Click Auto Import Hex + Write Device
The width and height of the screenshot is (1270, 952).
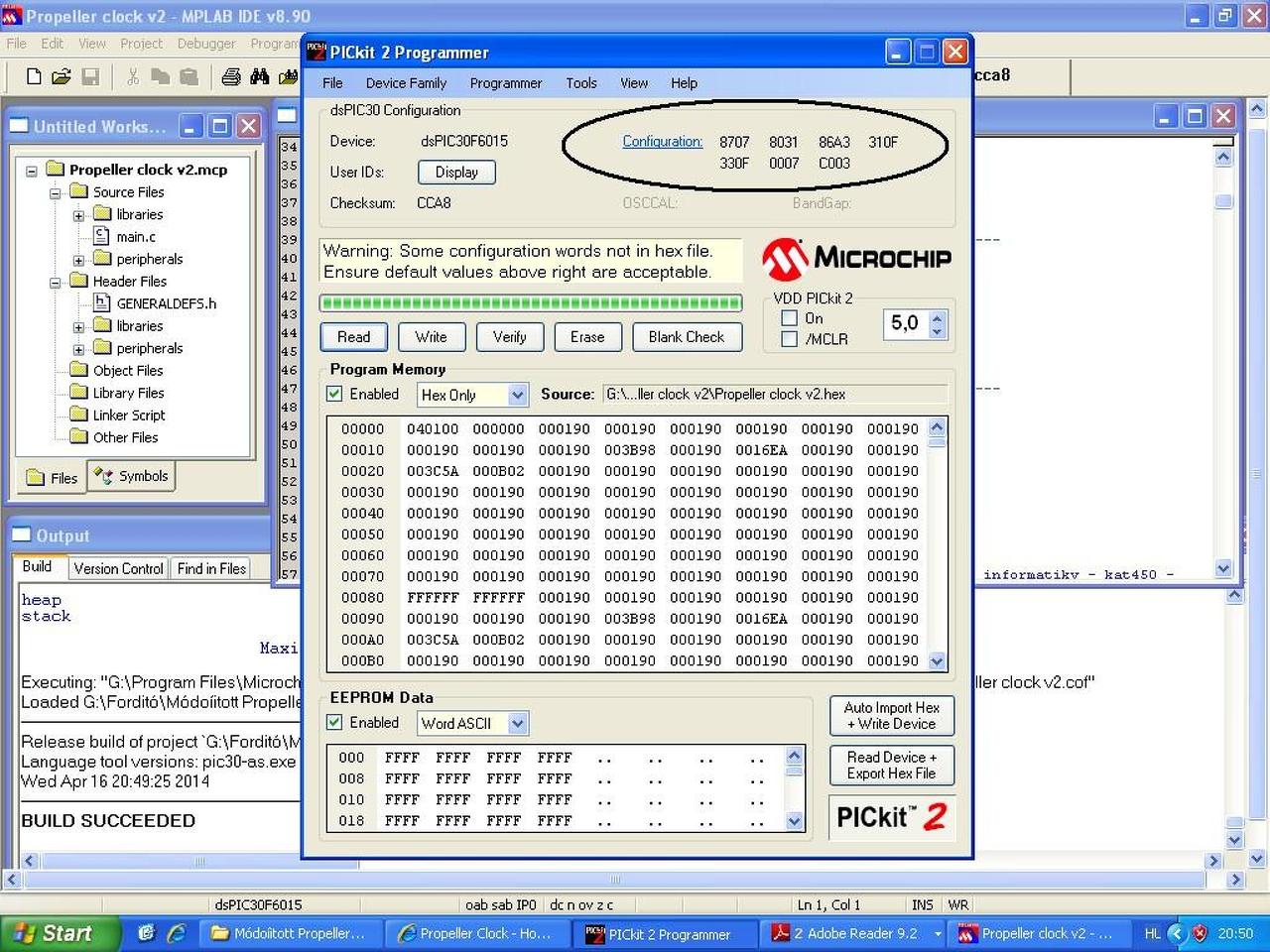tap(892, 716)
